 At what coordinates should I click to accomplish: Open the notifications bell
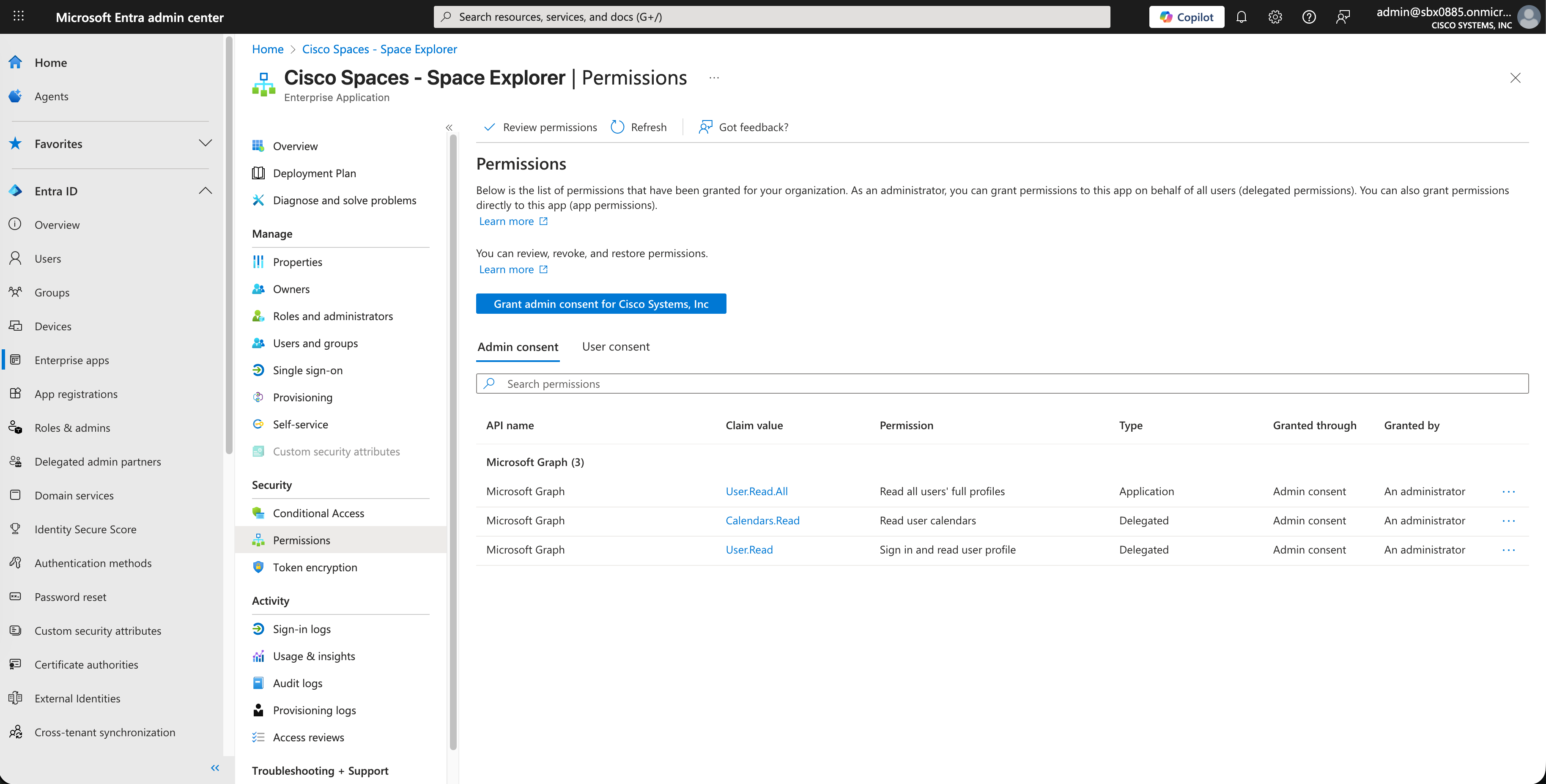pyautogui.click(x=1241, y=16)
